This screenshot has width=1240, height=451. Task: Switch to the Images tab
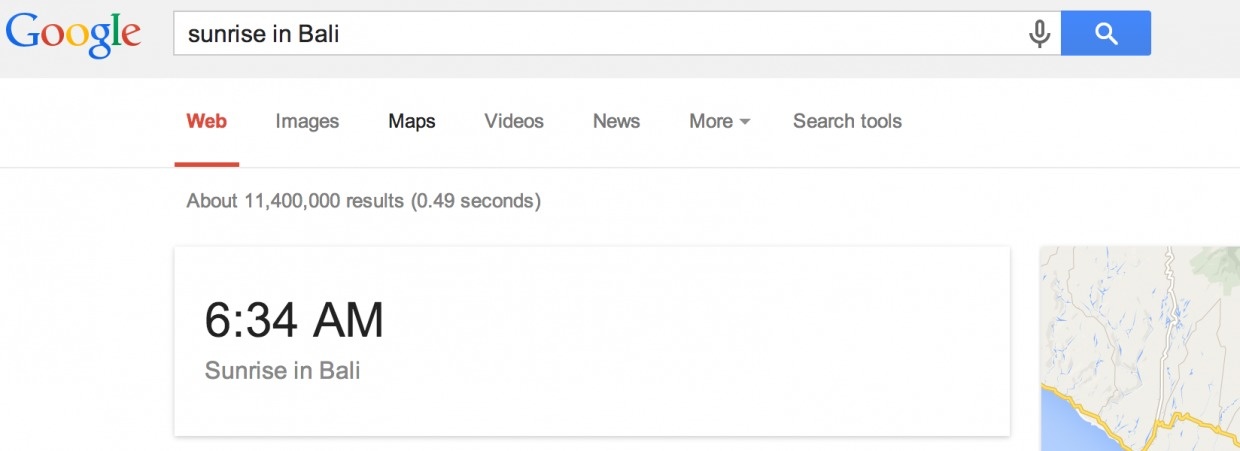tap(307, 121)
